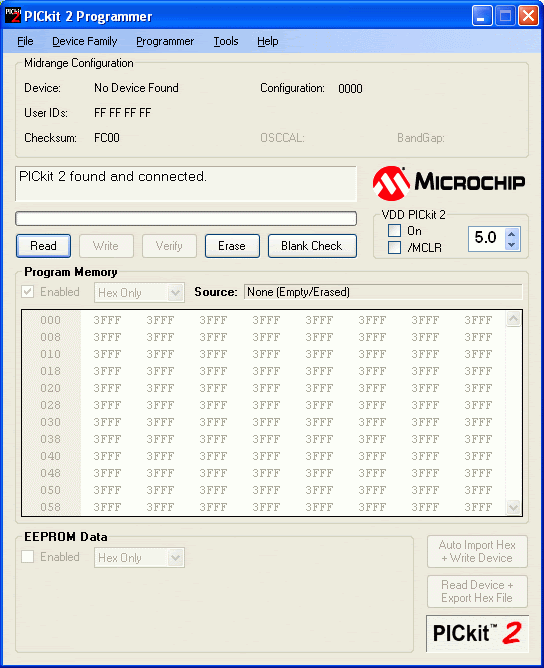
Task: Toggle the /MCLR checkbox
Action: point(394,247)
